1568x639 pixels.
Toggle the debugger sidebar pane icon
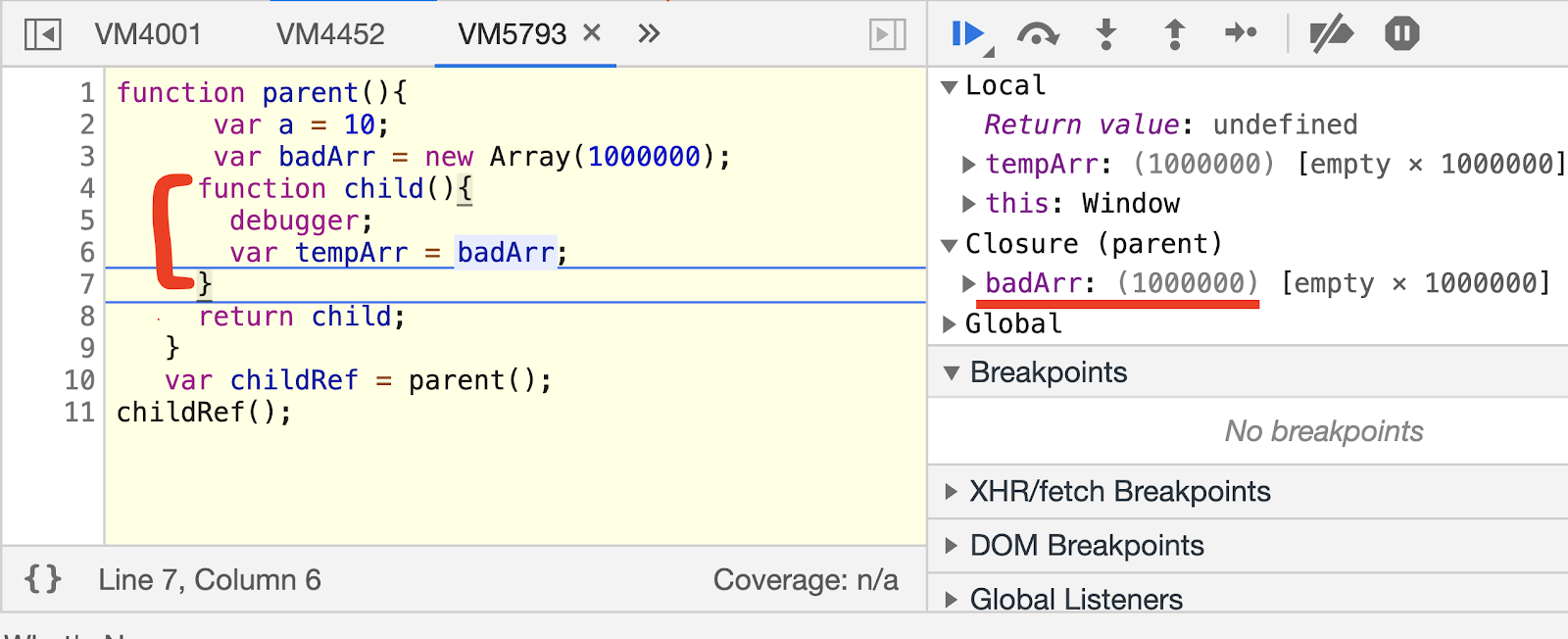click(x=887, y=34)
